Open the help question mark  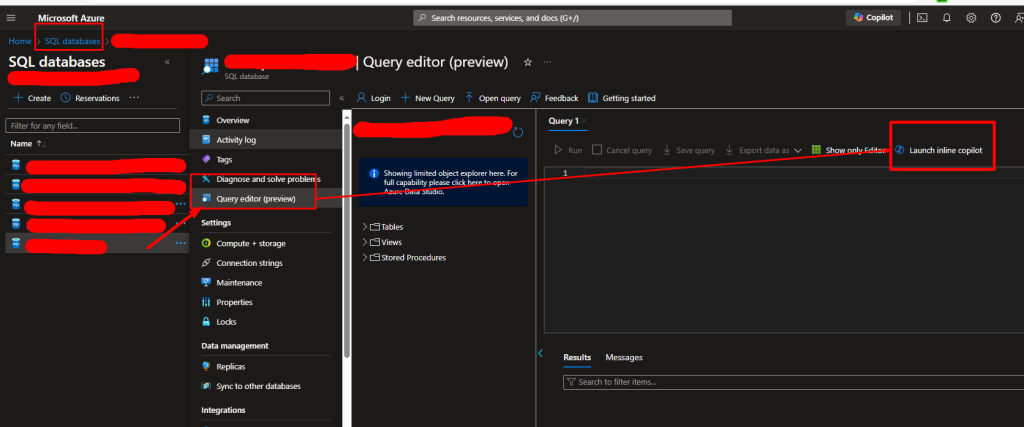995,18
